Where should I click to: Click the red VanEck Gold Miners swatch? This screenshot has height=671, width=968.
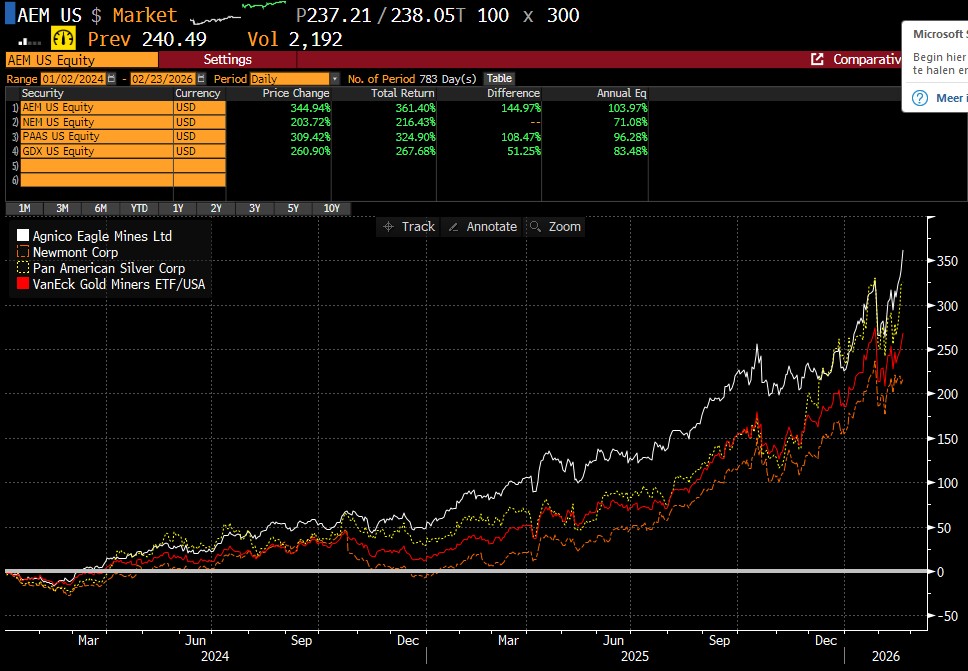pyautogui.click(x=22, y=284)
